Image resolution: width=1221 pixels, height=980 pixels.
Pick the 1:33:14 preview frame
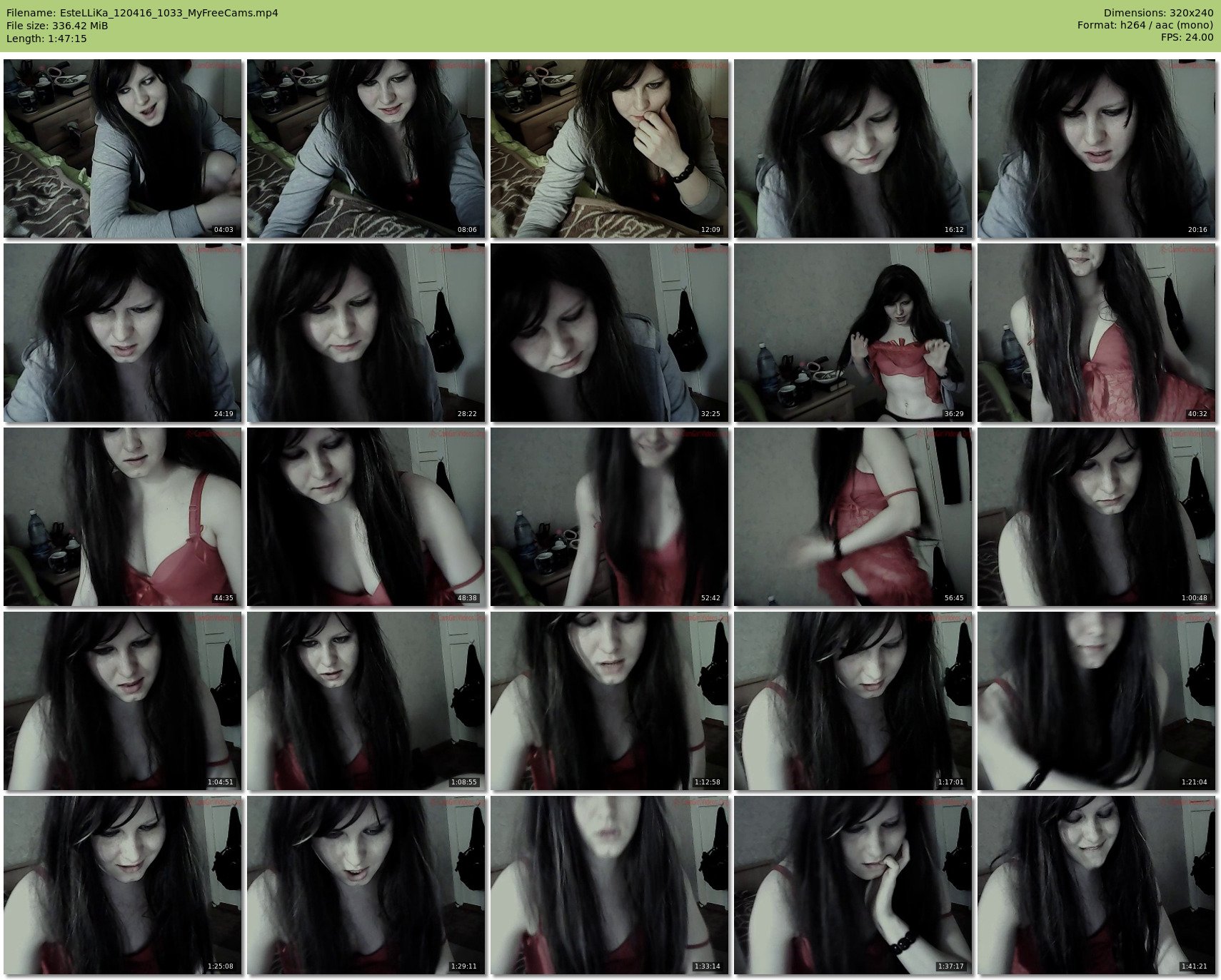(609, 885)
